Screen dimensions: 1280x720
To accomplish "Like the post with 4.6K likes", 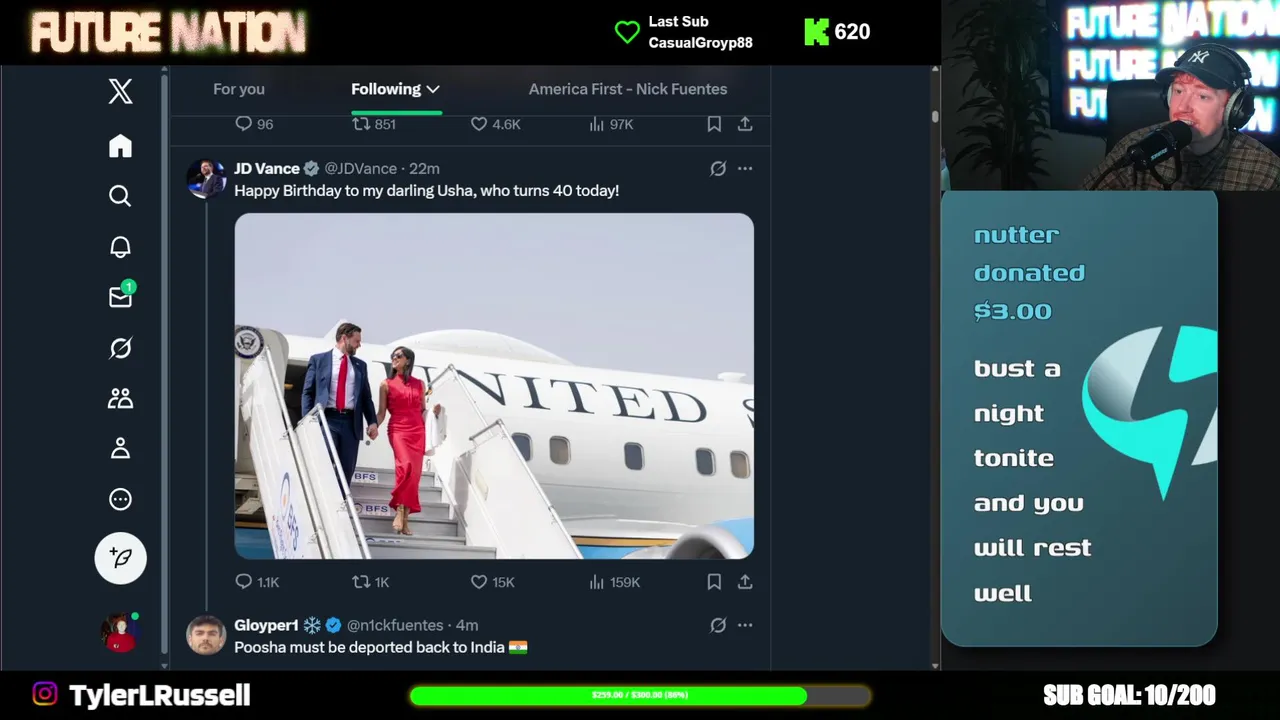I will pos(496,124).
